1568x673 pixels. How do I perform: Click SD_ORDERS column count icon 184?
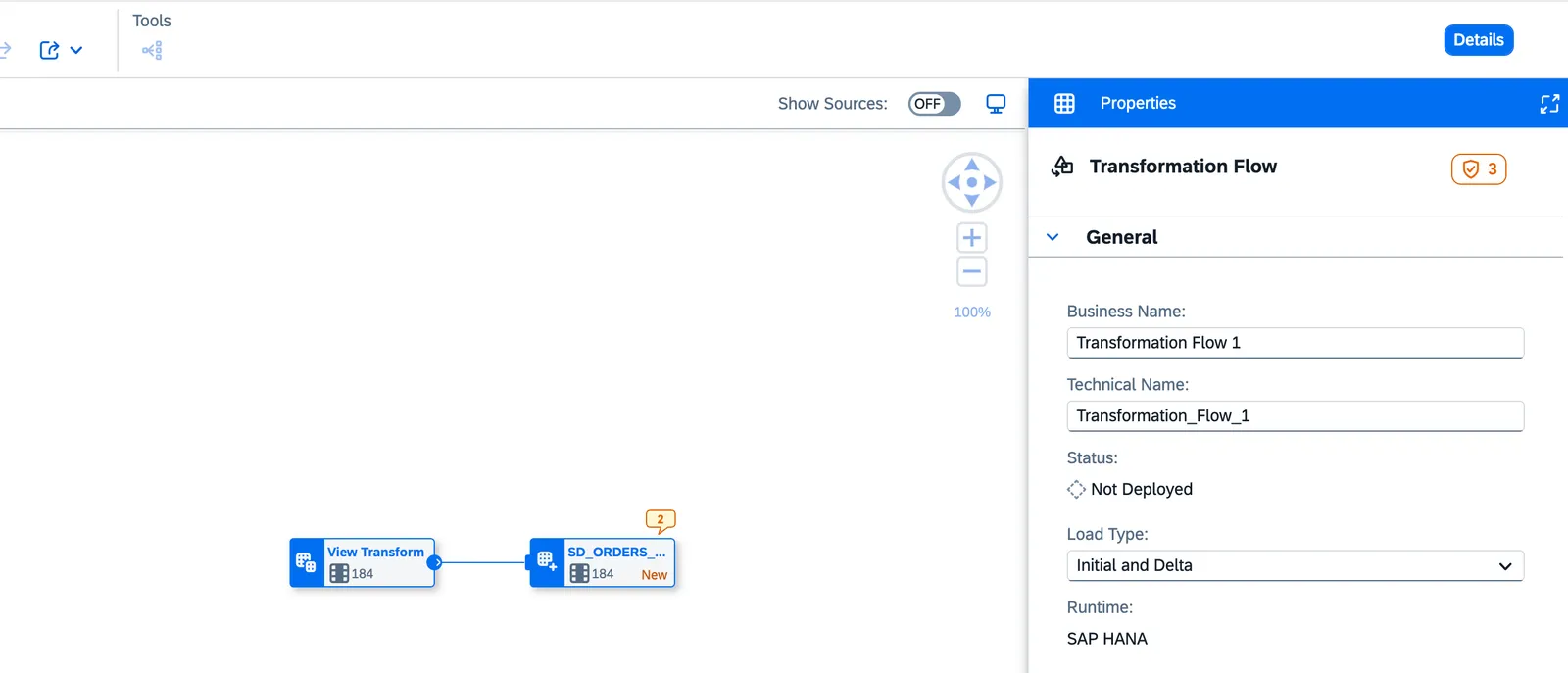(x=579, y=574)
